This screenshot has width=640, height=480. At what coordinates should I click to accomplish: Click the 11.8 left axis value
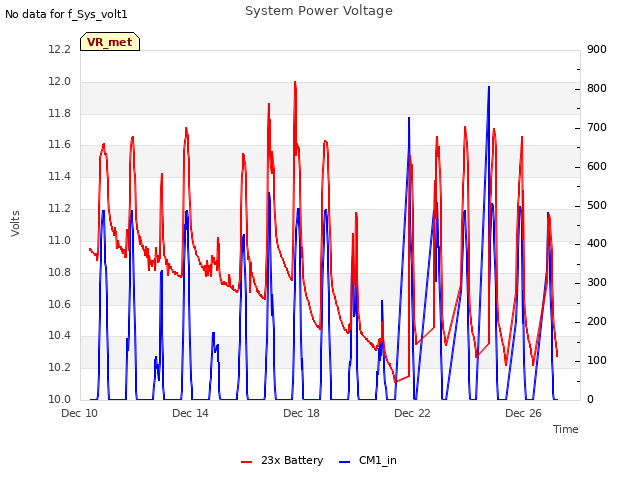[60, 113]
